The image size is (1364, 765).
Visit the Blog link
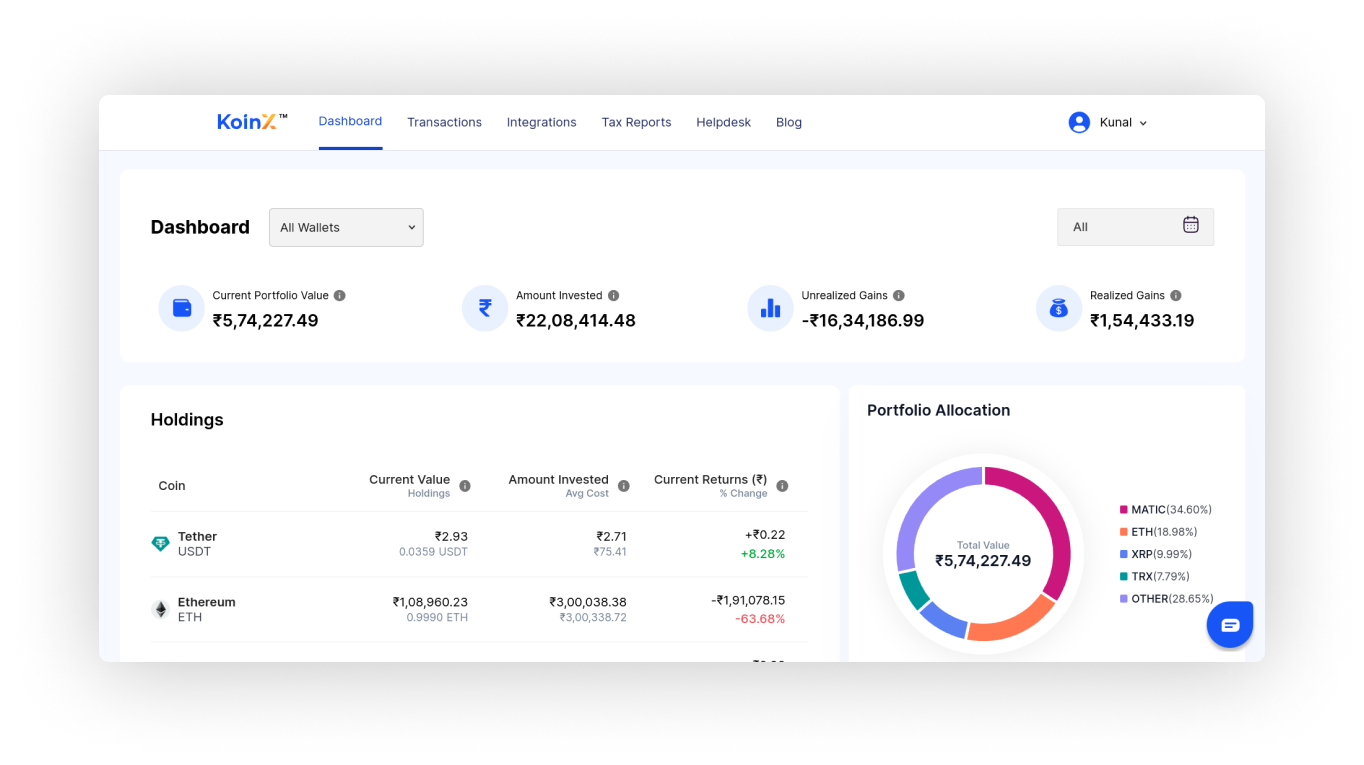tap(789, 123)
